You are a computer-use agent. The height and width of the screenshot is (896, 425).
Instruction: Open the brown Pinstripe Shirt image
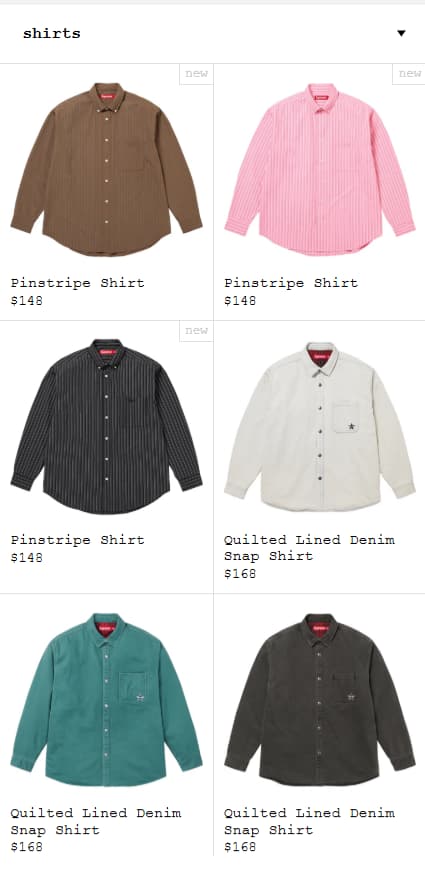[106, 170]
